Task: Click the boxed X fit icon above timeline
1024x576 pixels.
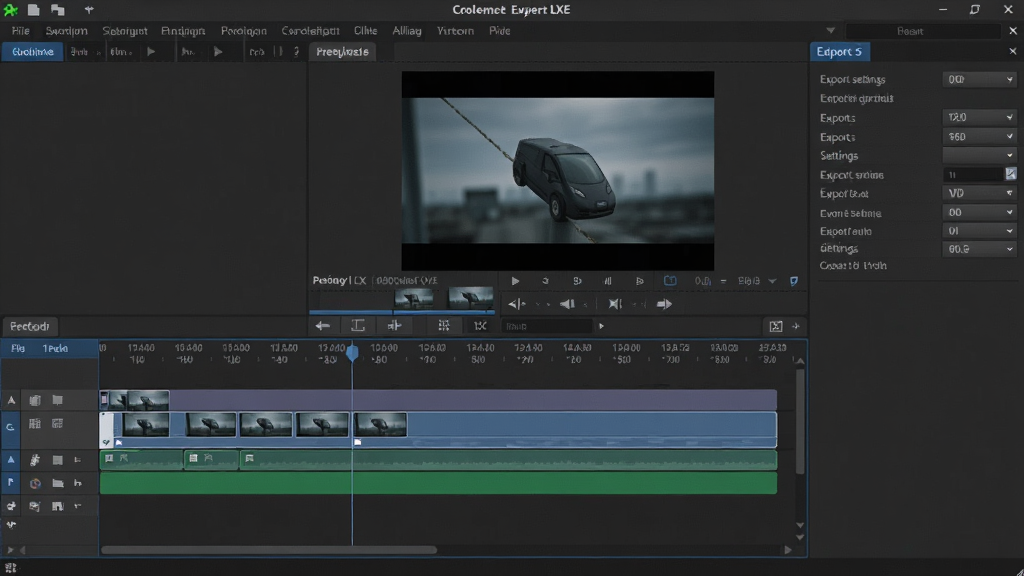Action: point(776,326)
